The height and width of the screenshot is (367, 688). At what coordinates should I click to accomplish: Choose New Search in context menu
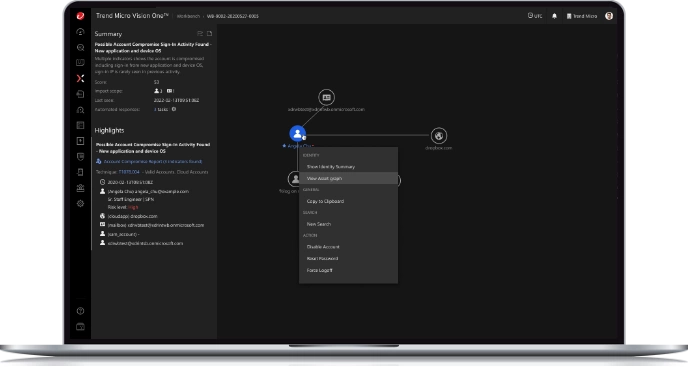tap(348, 224)
